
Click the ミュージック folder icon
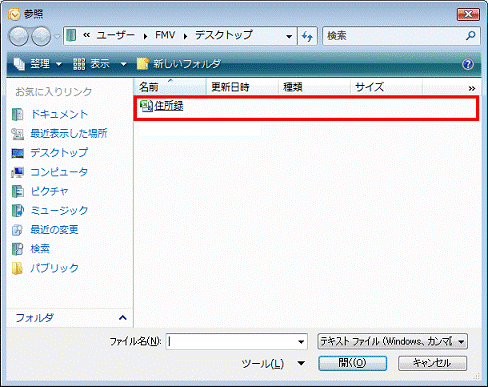tap(17, 211)
